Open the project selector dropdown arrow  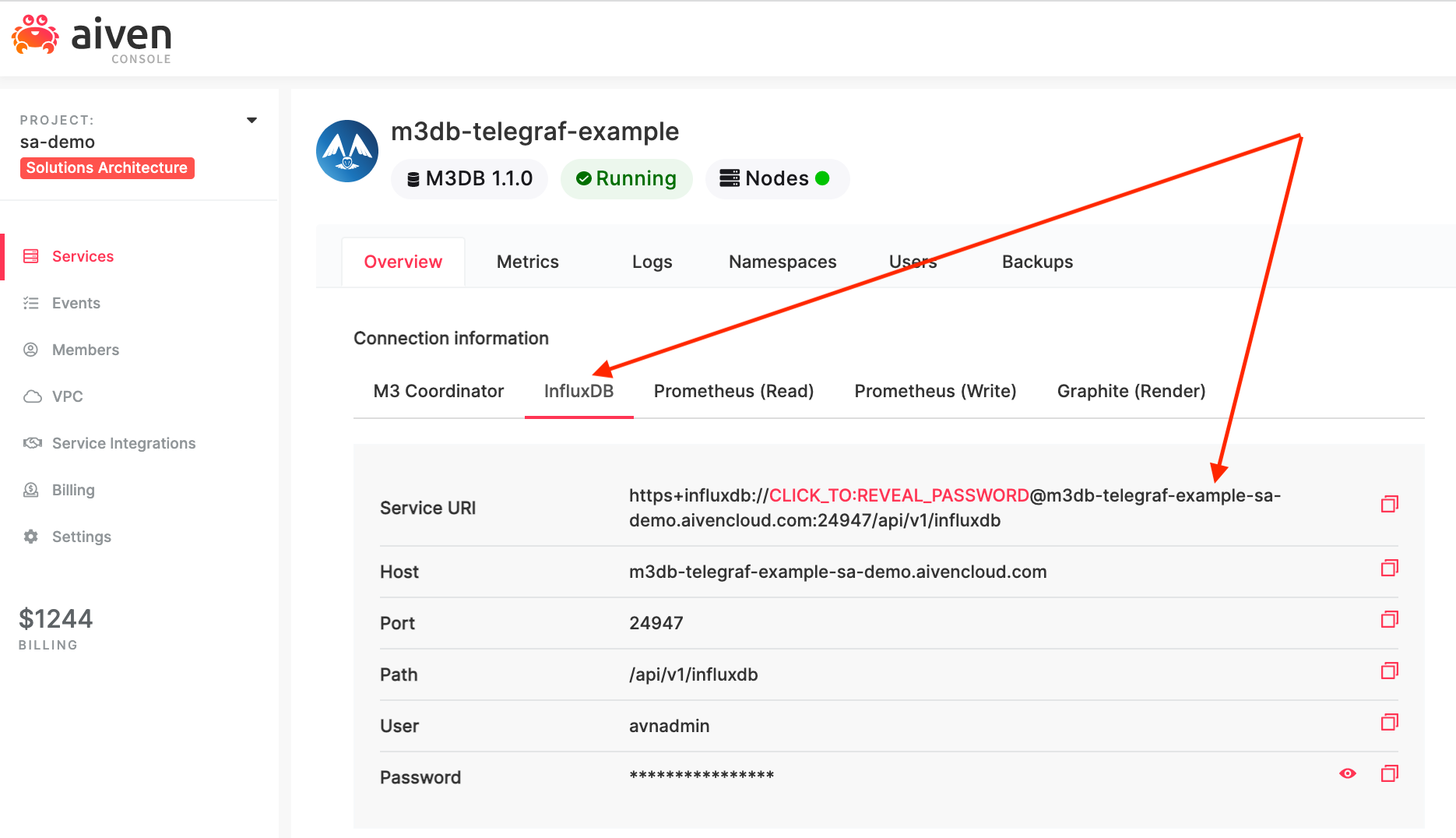point(251,120)
